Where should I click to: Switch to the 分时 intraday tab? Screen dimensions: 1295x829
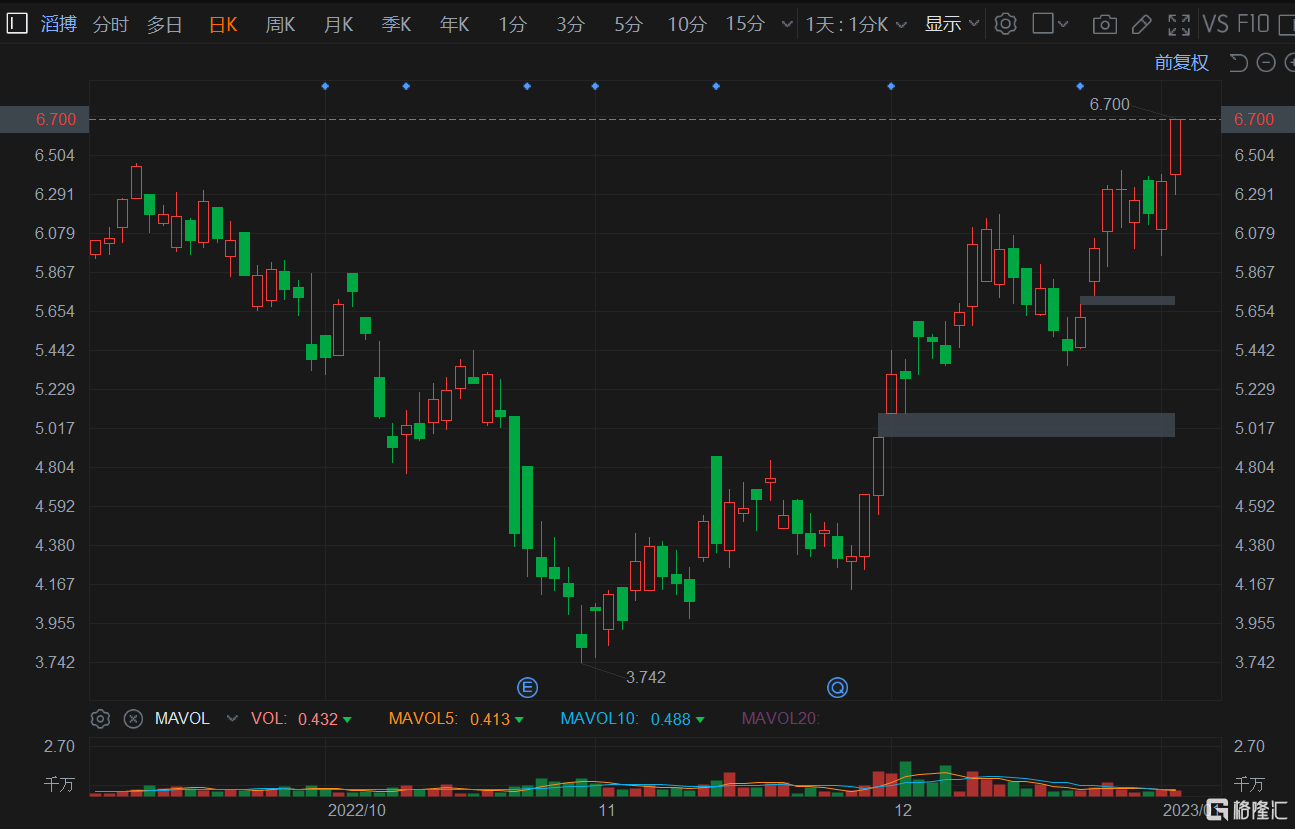(111, 25)
